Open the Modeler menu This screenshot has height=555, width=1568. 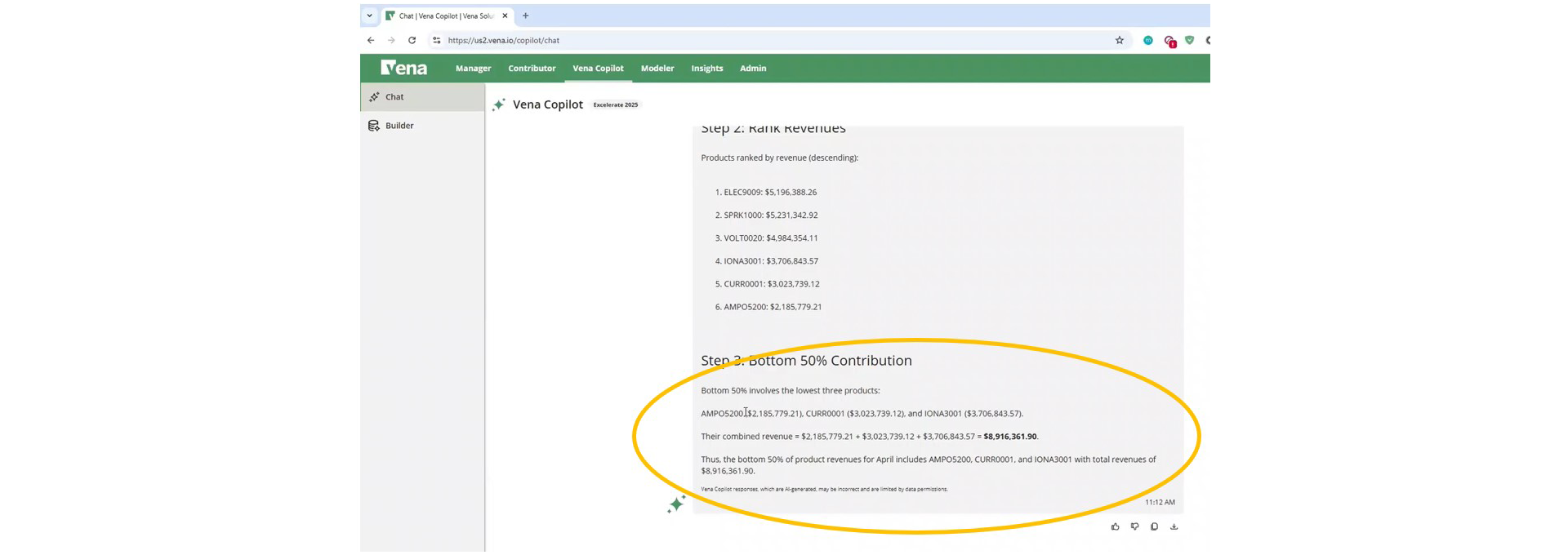point(657,69)
